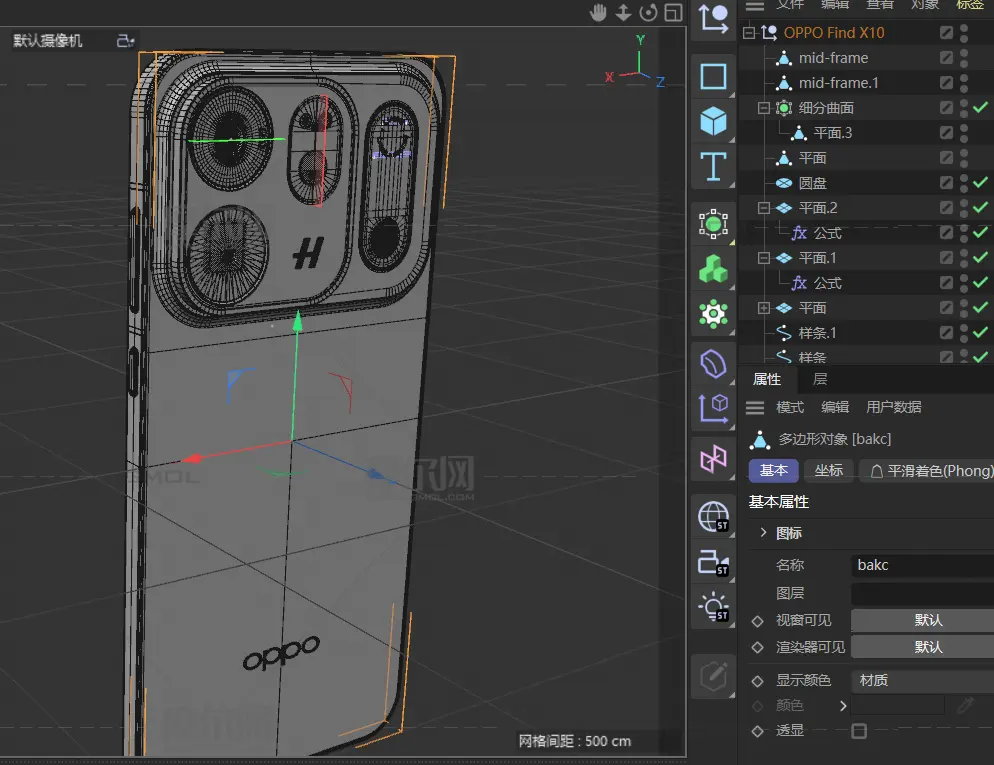Collapse the 细分曲面 tree node
The image size is (994, 765).
pyautogui.click(x=764, y=108)
